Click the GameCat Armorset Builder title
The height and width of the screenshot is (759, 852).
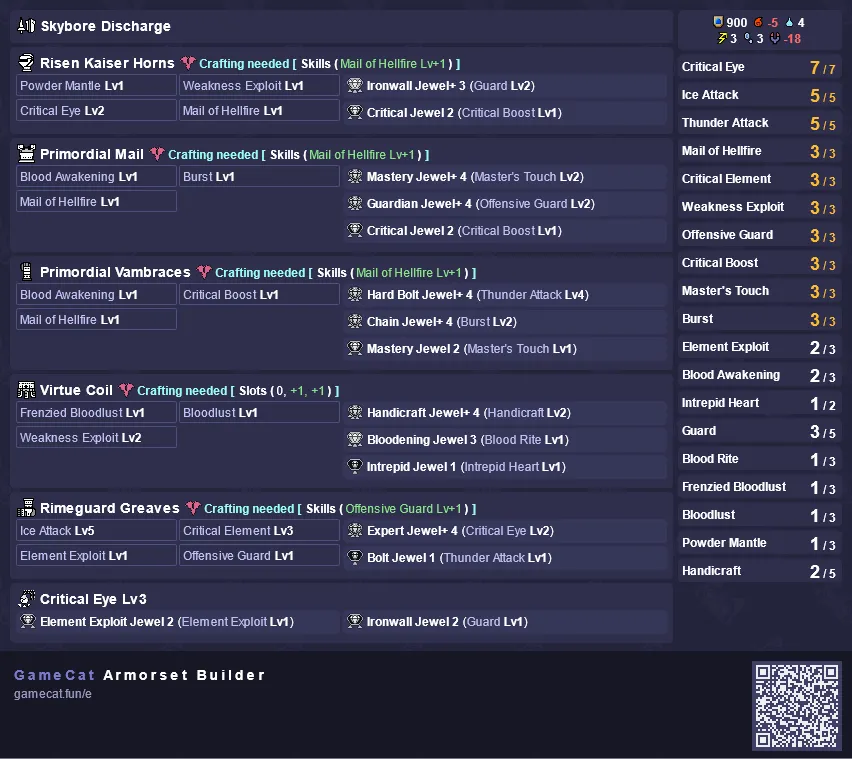point(140,675)
